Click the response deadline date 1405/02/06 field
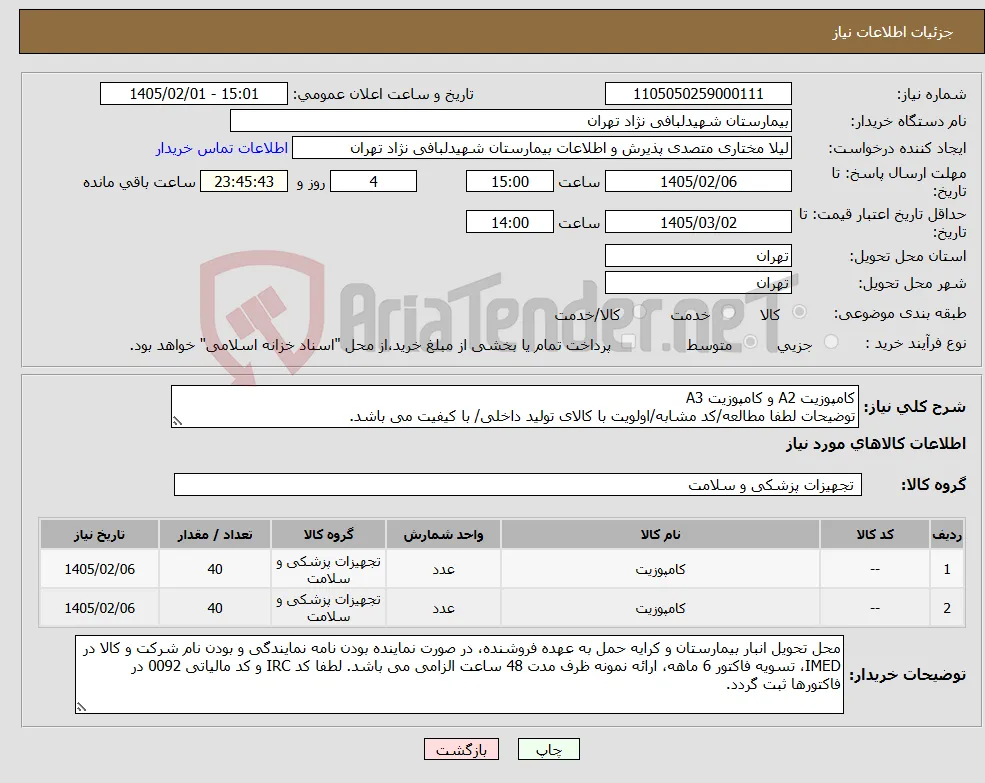985x783 pixels. (698, 182)
